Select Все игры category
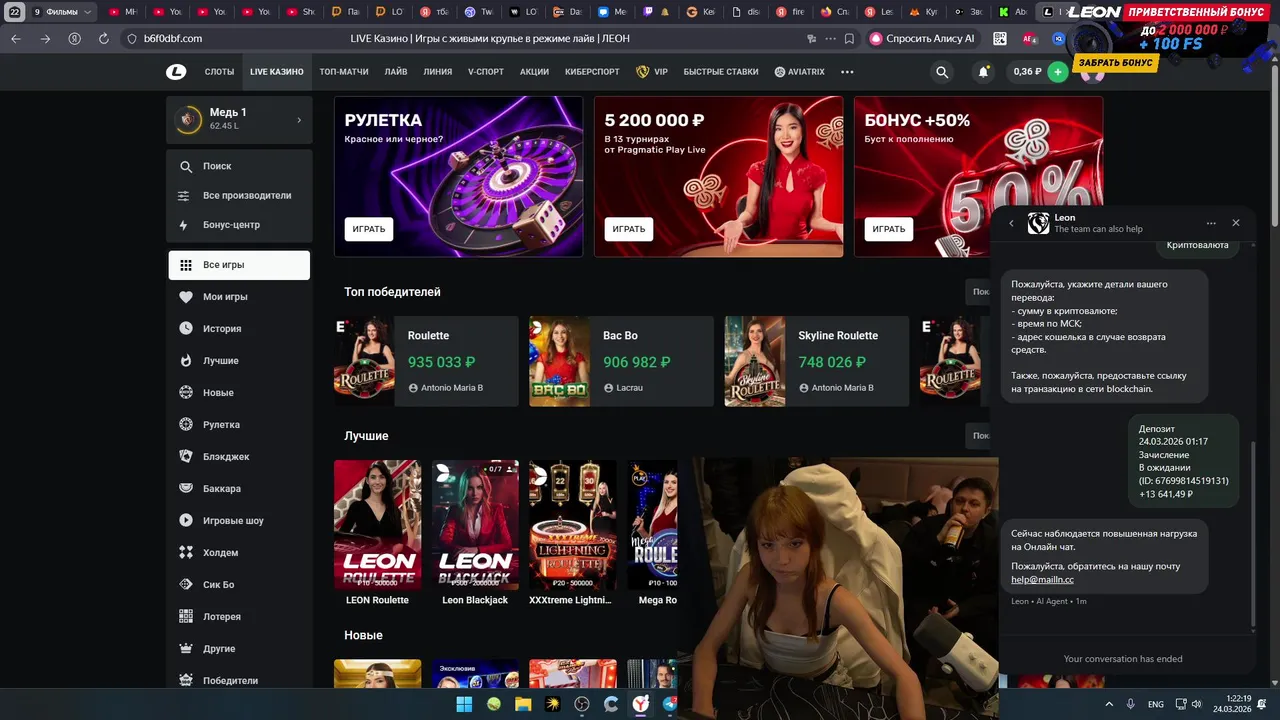The image size is (1280, 720). [239, 265]
